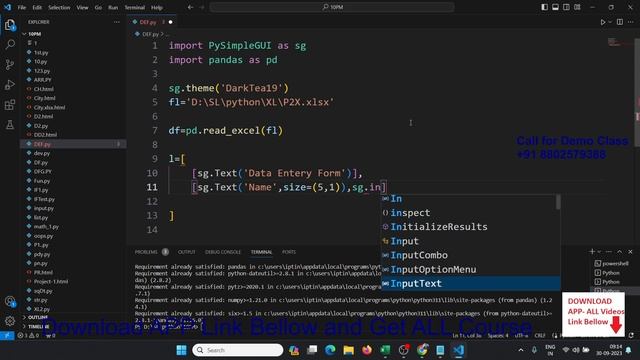Switch to the TERMINAL panel tab
Viewport: 640px width, 360px height.
click(261, 252)
